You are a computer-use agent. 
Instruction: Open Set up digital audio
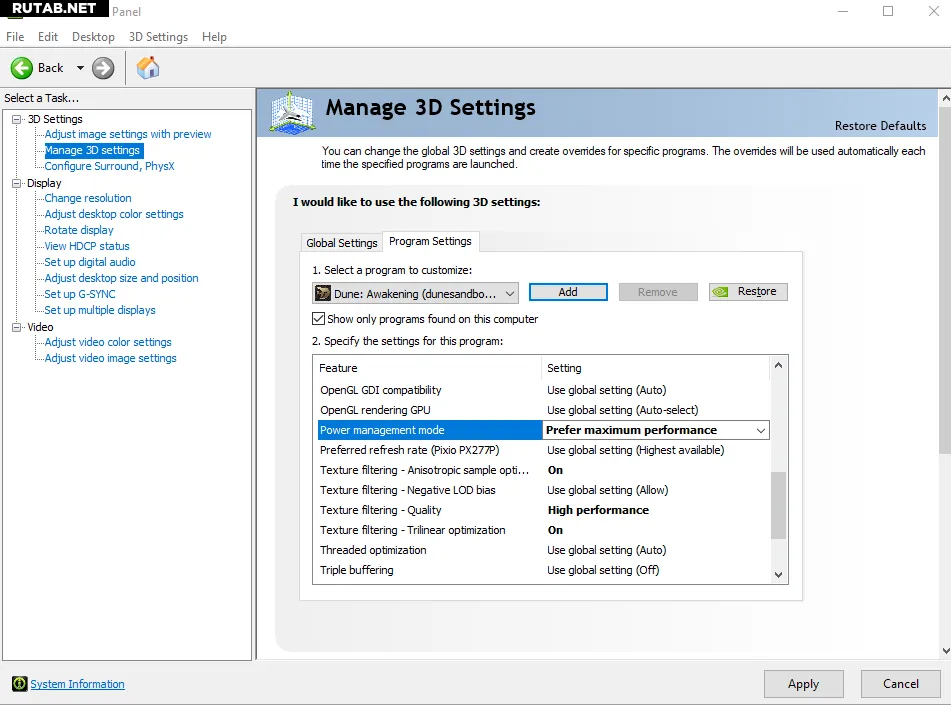[x=90, y=262]
